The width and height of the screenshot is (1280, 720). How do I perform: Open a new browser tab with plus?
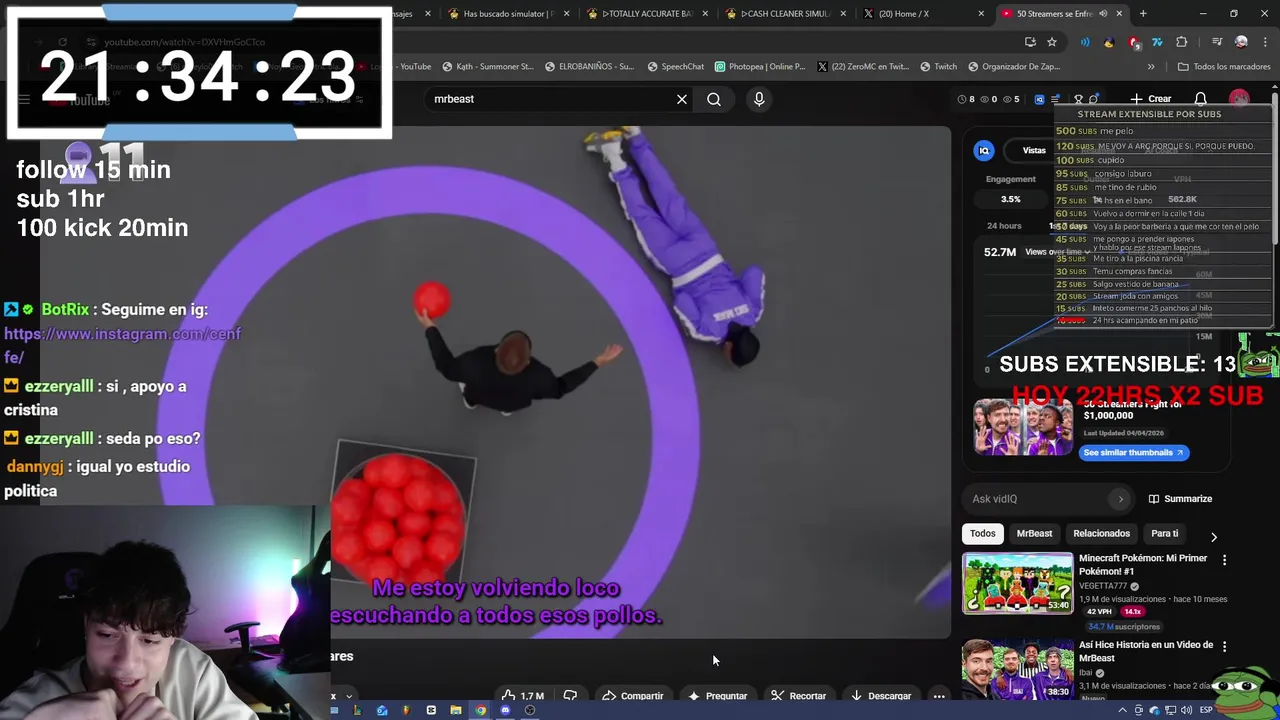pyautogui.click(x=1143, y=14)
